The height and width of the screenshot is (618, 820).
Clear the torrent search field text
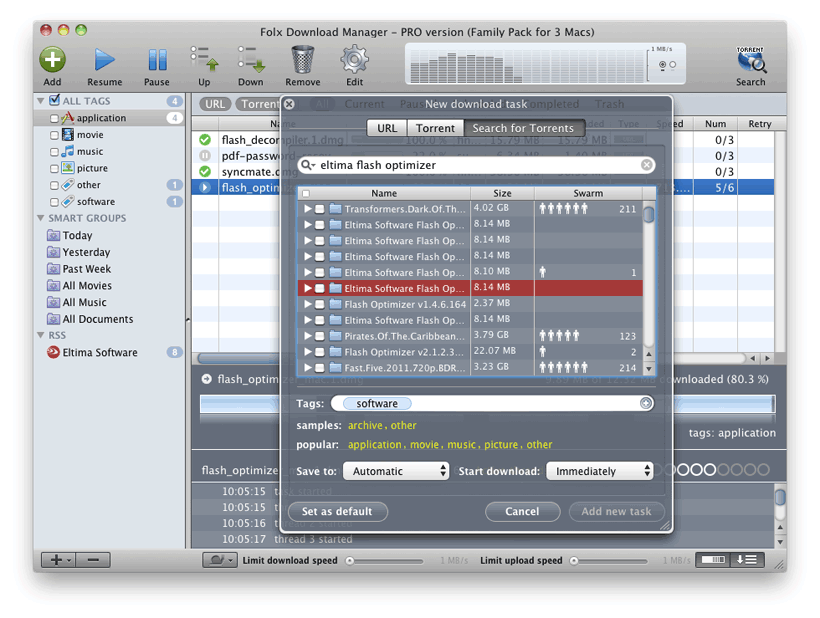click(646, 165)
